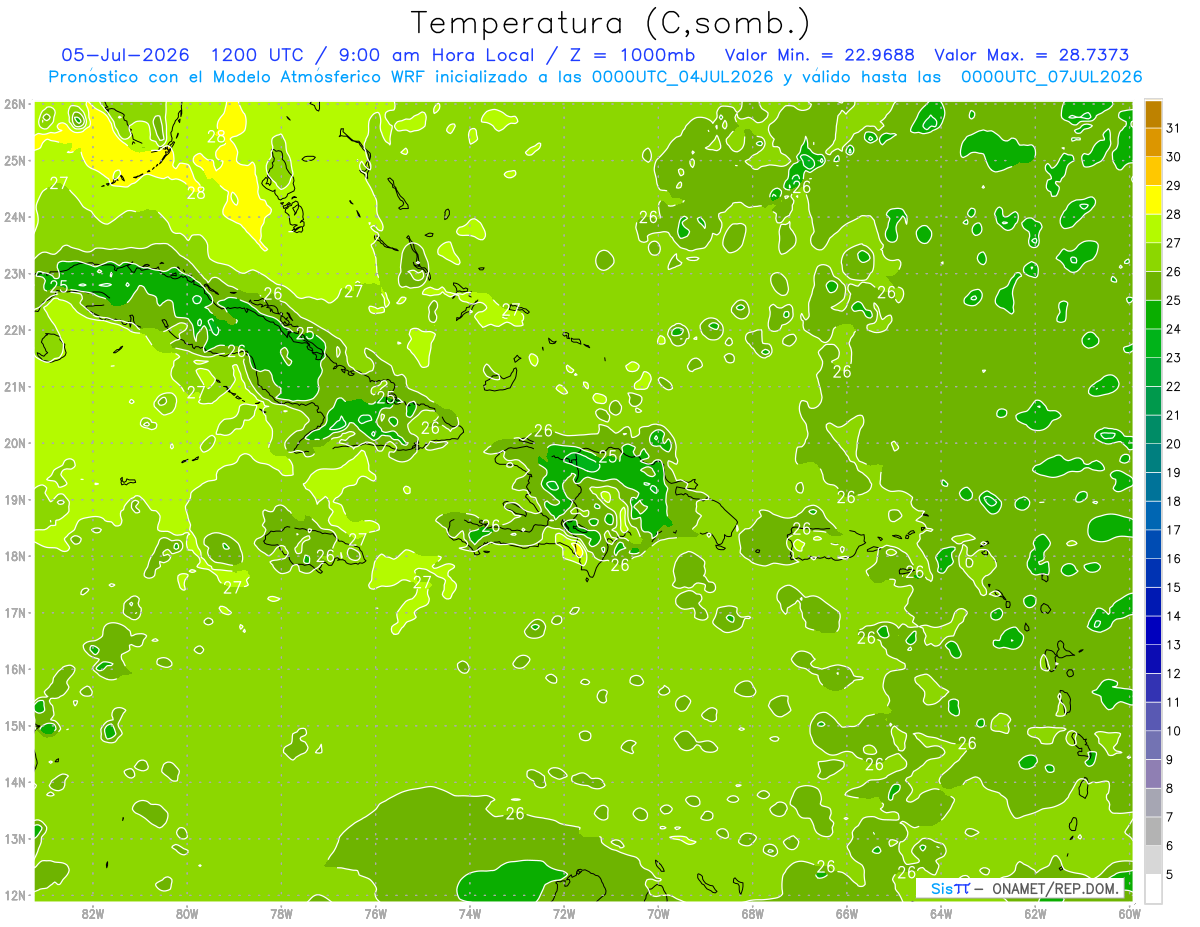Click the "17N" latitude axis label
The image size is (1200, 927).
(14, 612)
